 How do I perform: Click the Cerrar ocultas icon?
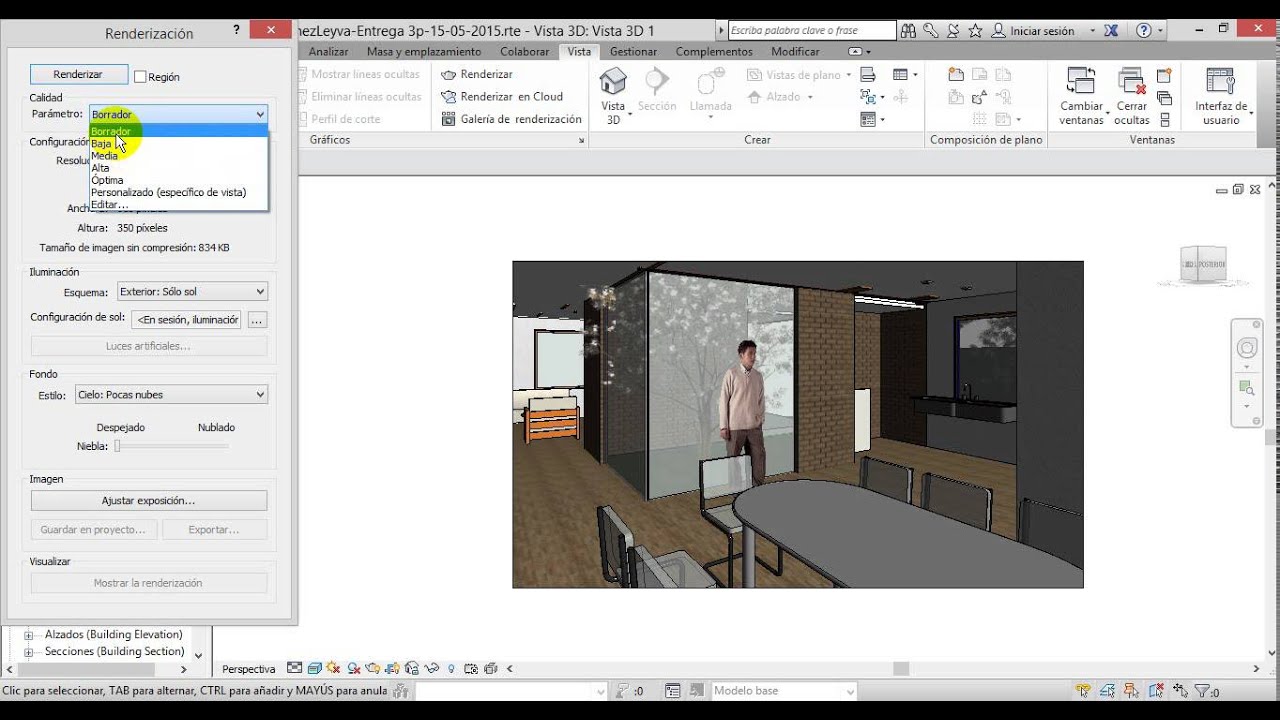click(1131, 82)
